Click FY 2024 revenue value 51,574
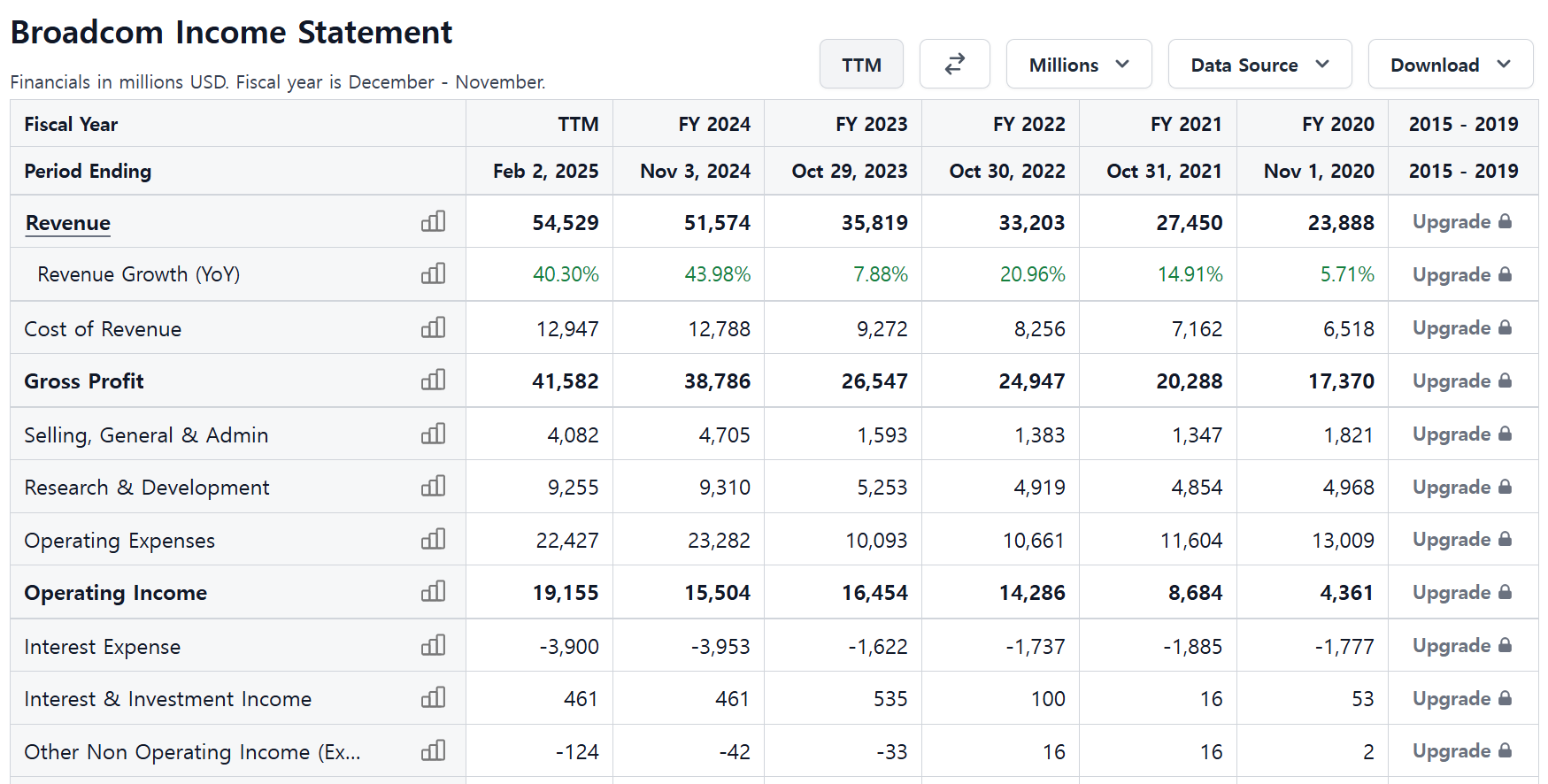Image resolution: width=1548 pixels, height=784 pixels. coord(717,223)
